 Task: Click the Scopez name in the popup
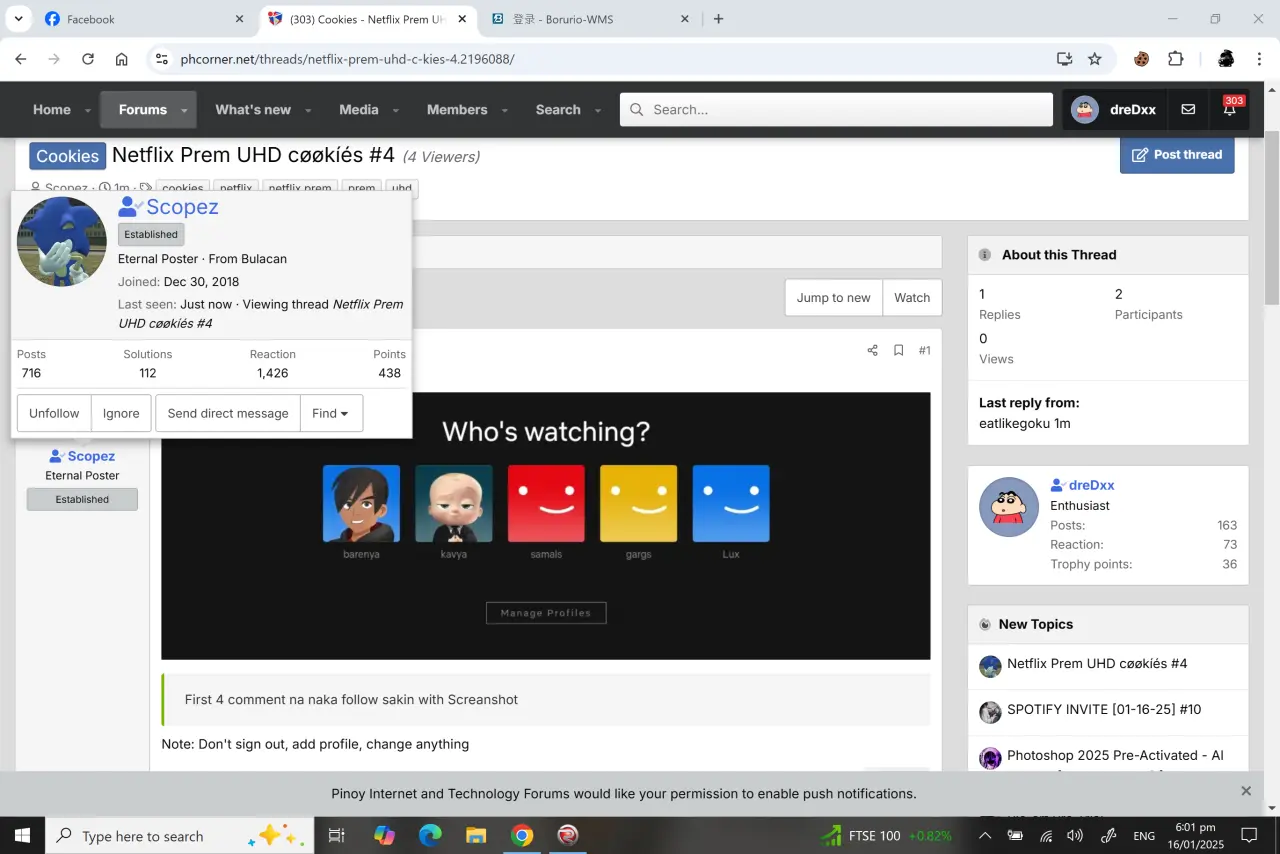(x=182, y=207)
